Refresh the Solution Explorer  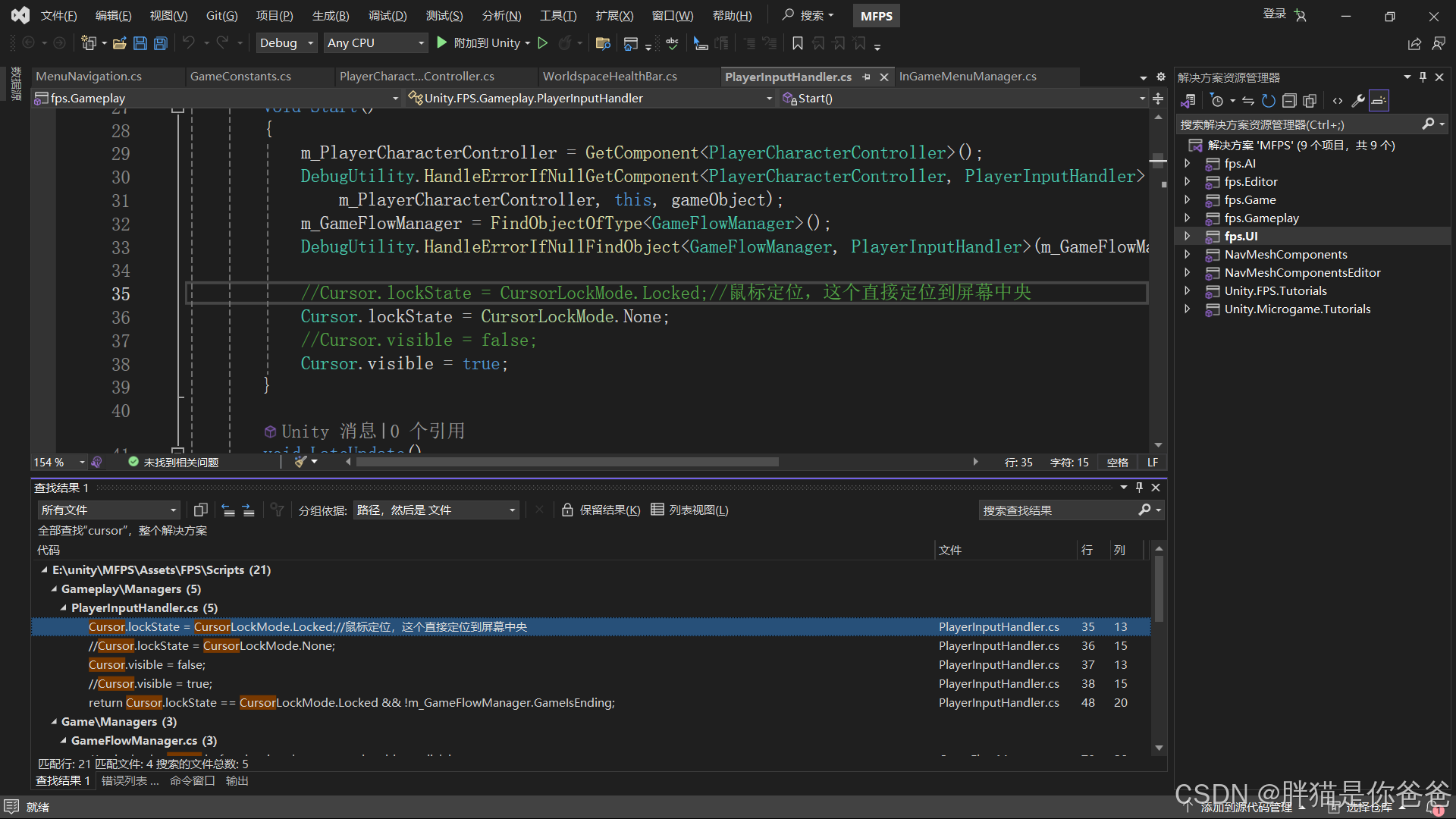(x=1268, y=101)
